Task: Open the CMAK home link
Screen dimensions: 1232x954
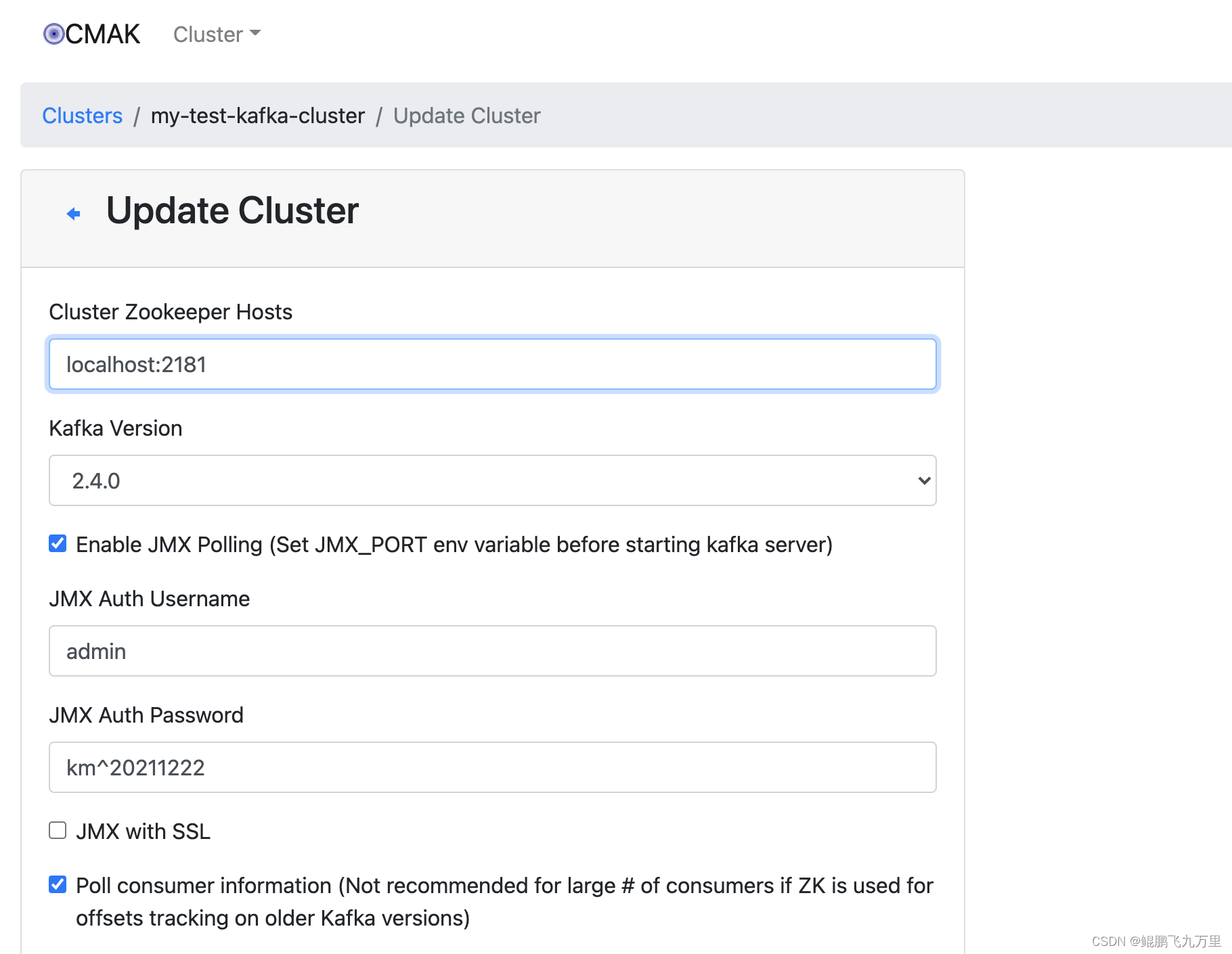Action: [x=92, y=34]
